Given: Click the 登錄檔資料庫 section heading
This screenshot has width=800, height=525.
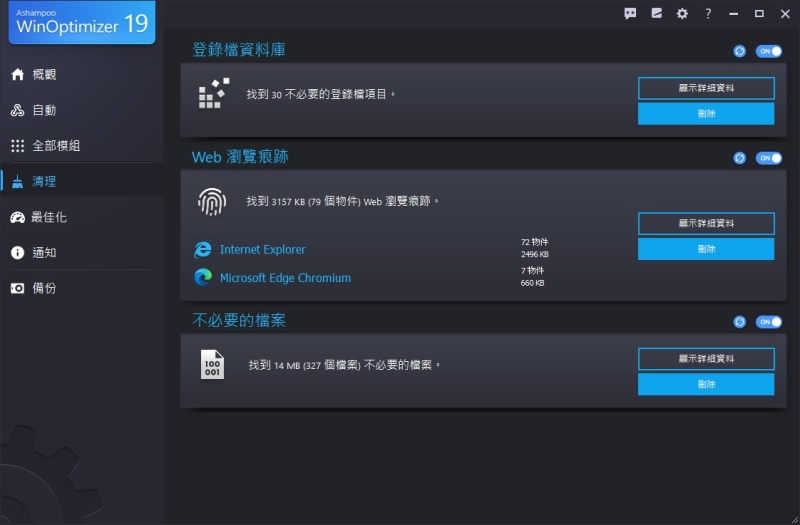Looking at the screenshot, I should (x=239, y=50).
